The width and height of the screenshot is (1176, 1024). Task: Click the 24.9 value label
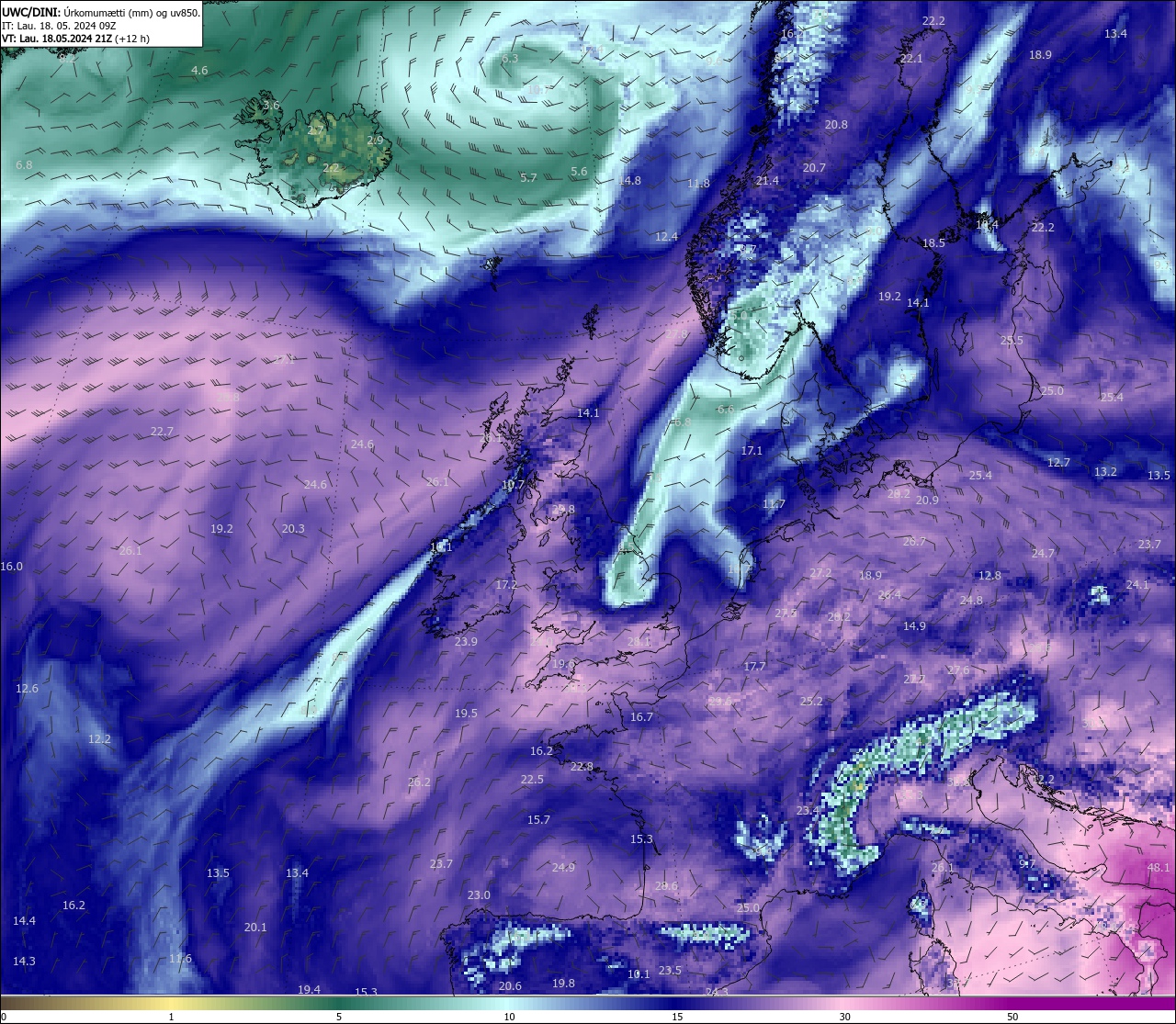tap(563, 868)
